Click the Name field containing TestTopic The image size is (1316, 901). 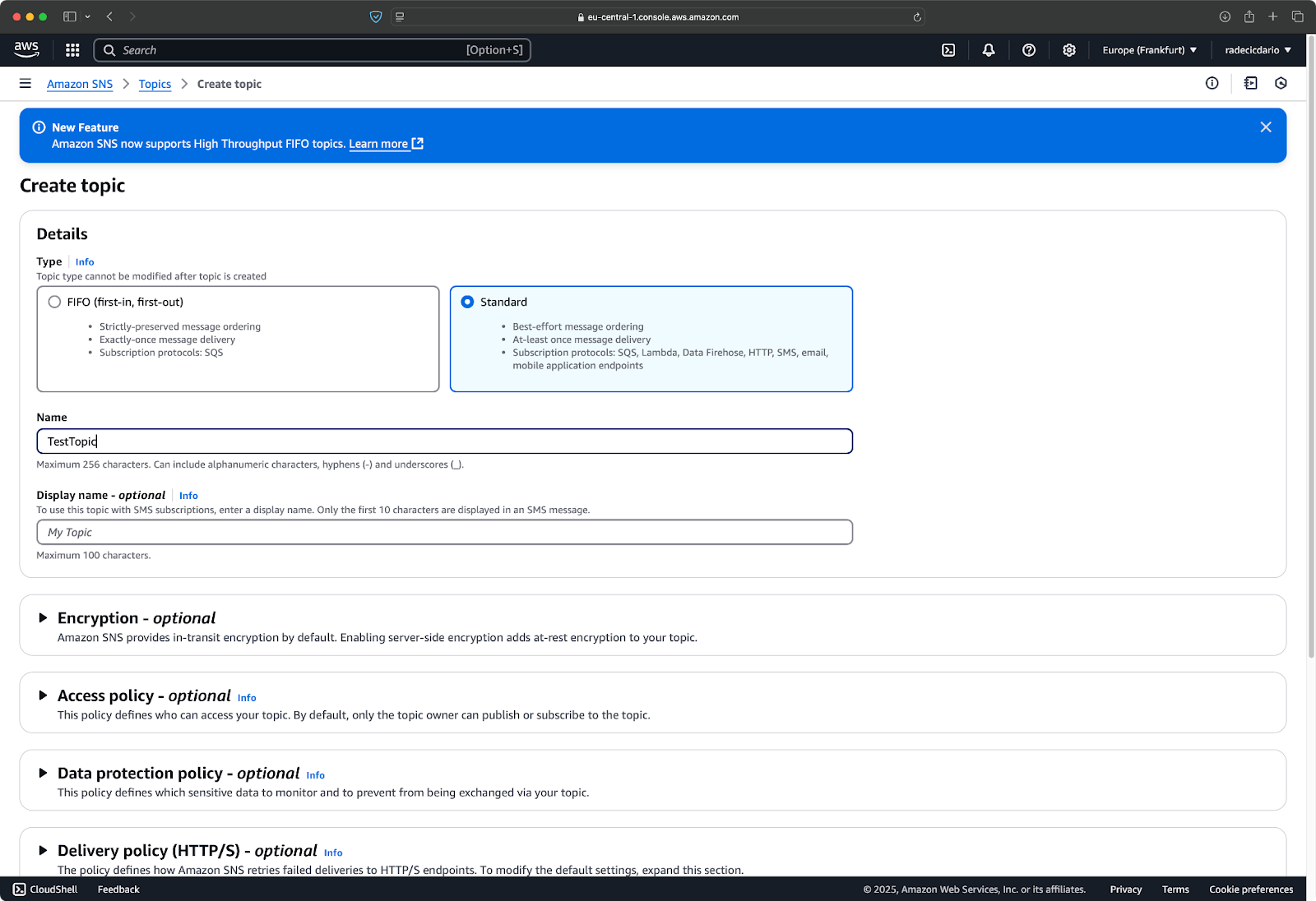pyautogui.click(x=444, y=441)
